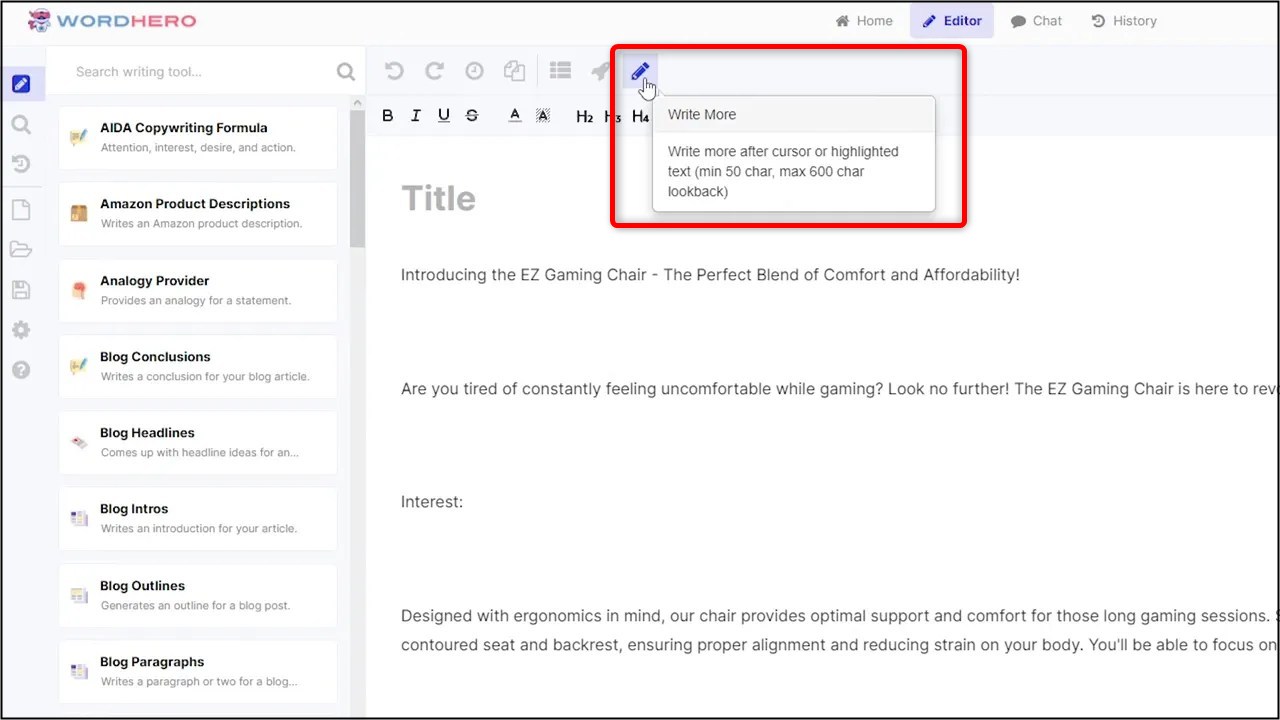Open the text color picker
Viewport: 1280px width, 720px height.
click(x=514, y=115)
